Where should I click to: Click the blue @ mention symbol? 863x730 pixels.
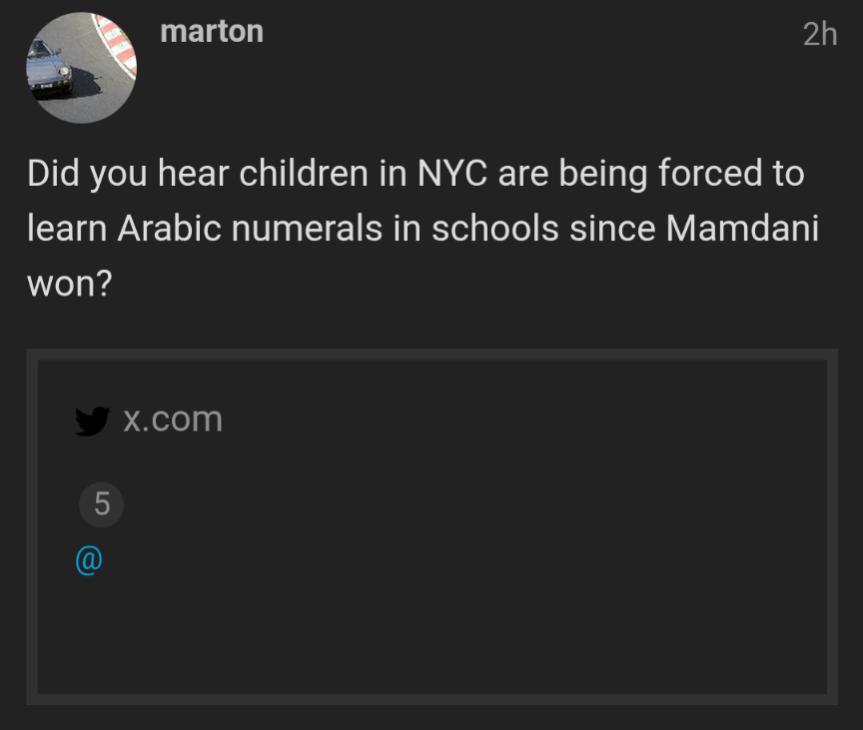tap(88, 560)
